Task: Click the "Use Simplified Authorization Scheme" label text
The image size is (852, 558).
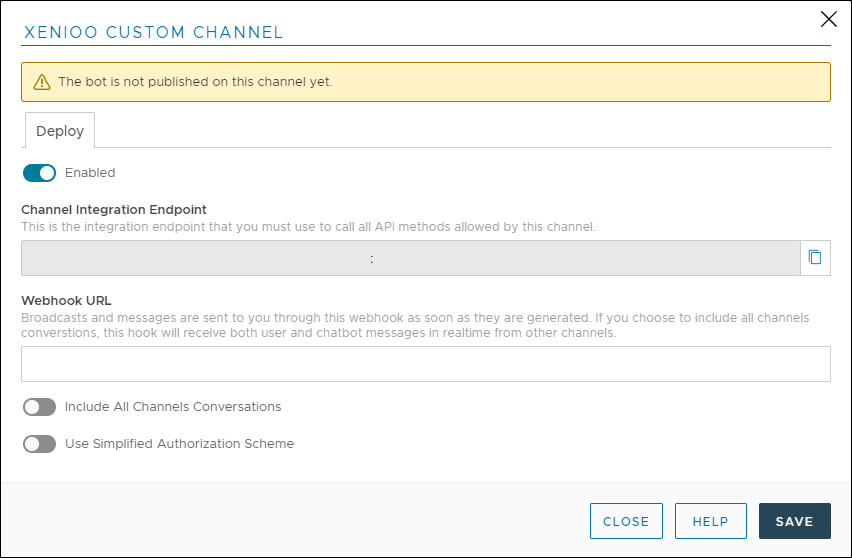Action: [179, 444]
